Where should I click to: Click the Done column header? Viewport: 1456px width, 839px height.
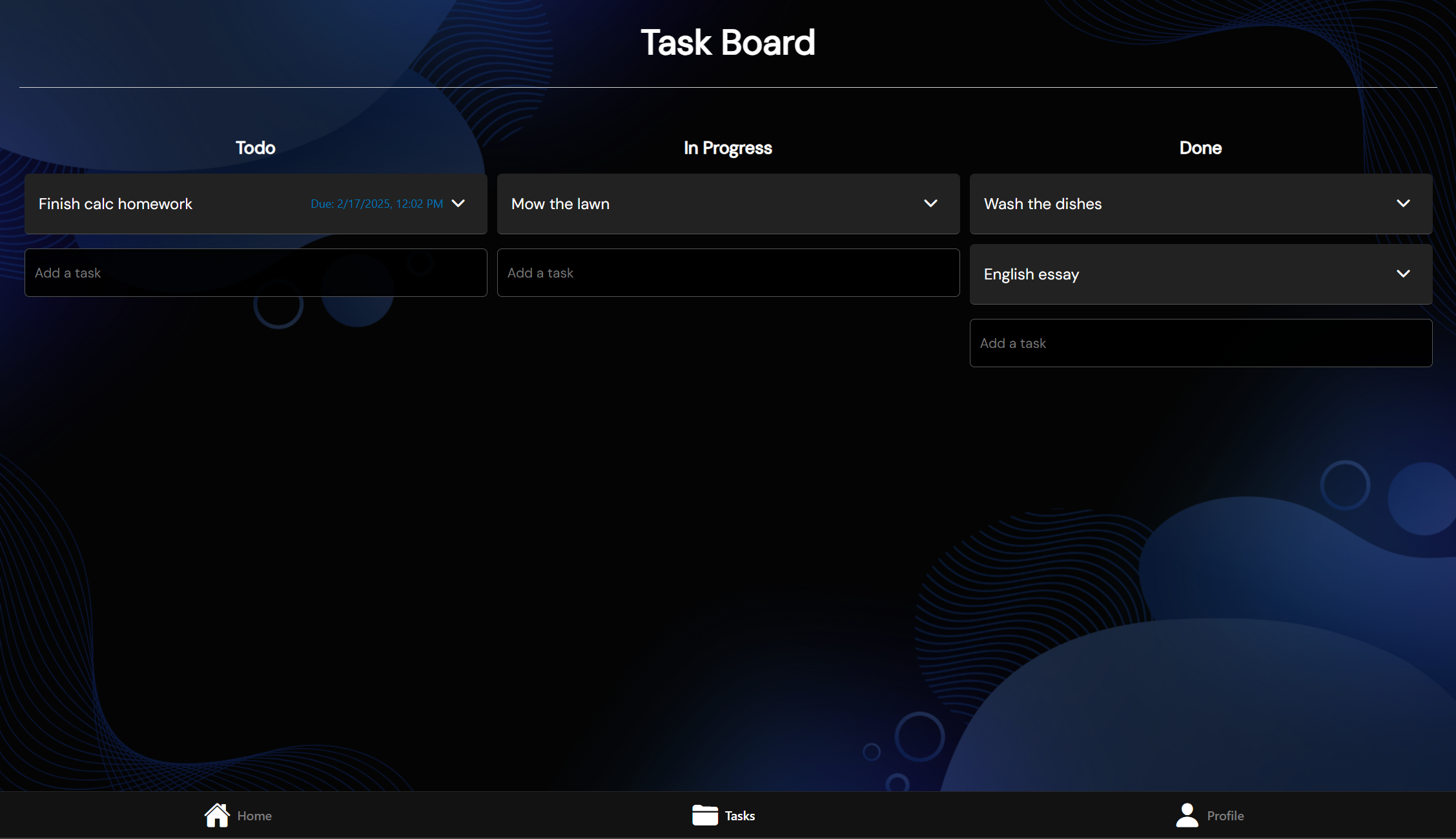coord(1200,147)
